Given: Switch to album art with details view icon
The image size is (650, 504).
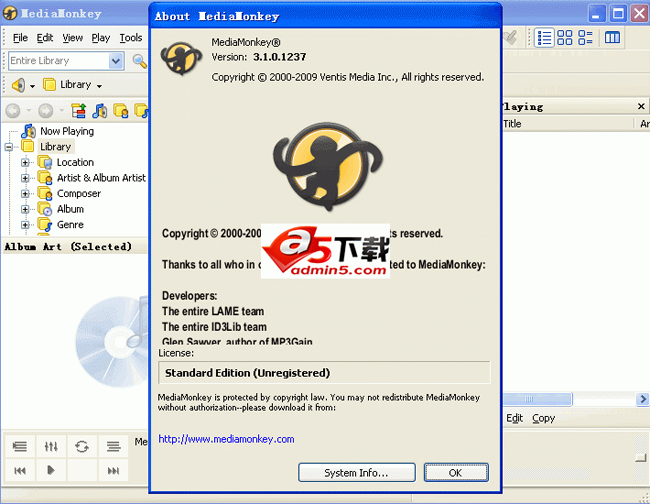Looking at the screenshot, I should [585, 38].
